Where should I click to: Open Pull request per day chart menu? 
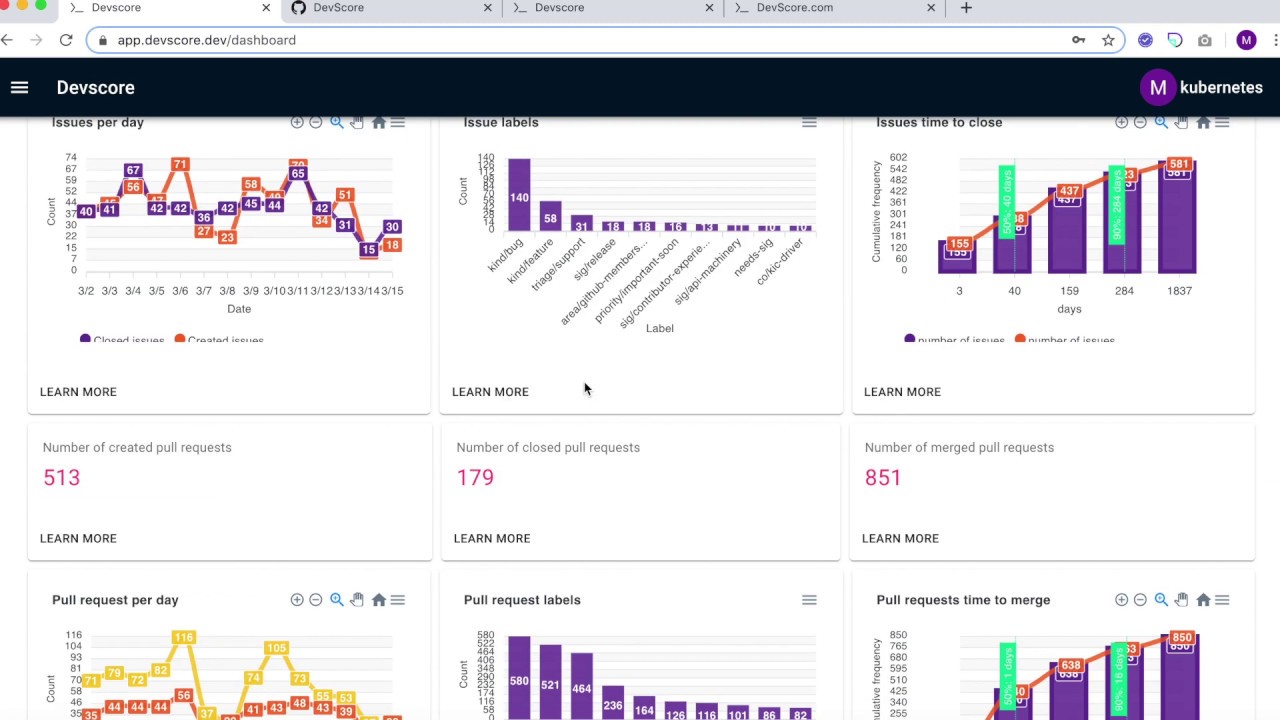pos(398,600)
